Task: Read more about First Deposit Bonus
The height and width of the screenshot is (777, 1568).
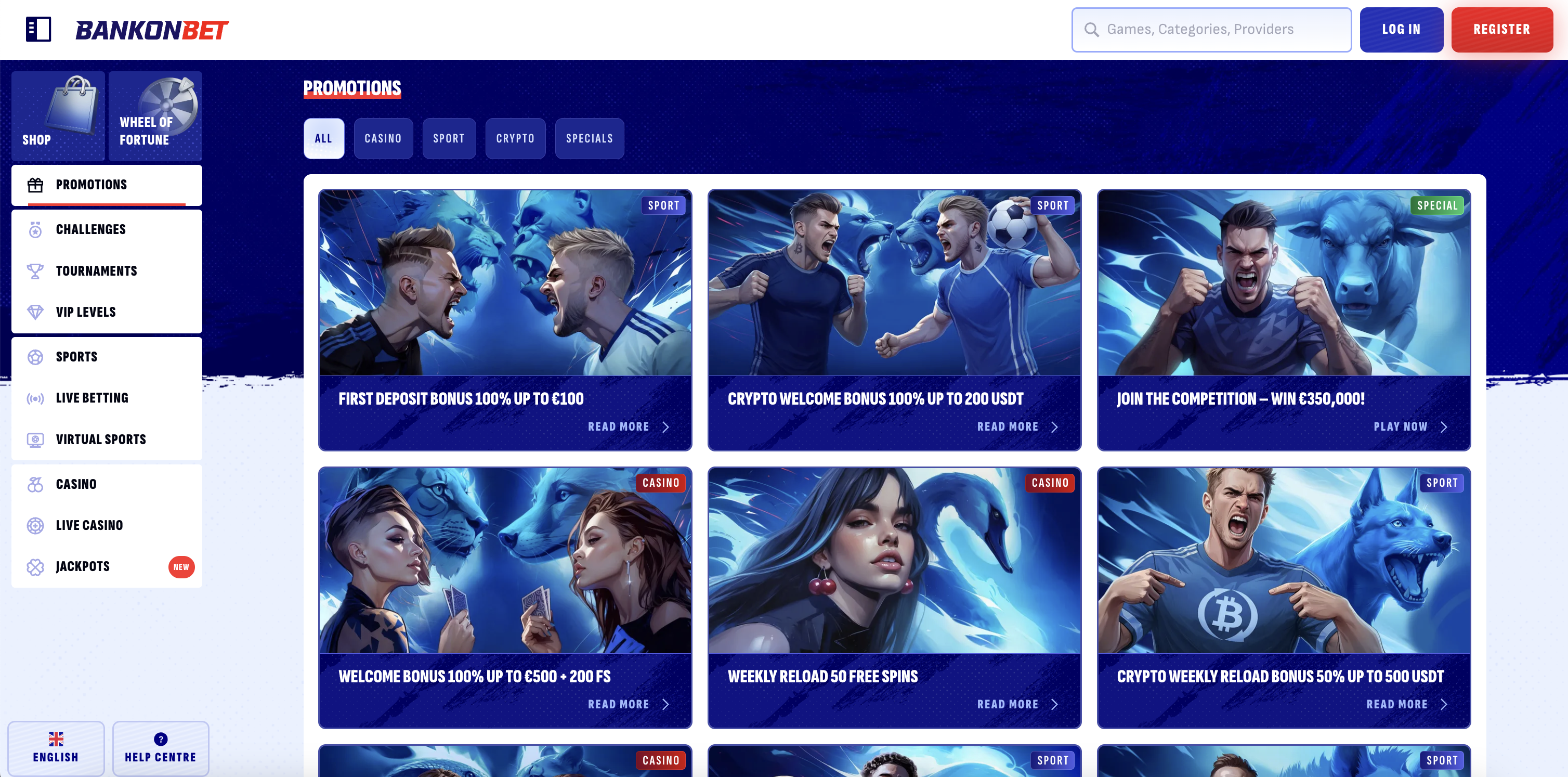Action: [619, 427]
